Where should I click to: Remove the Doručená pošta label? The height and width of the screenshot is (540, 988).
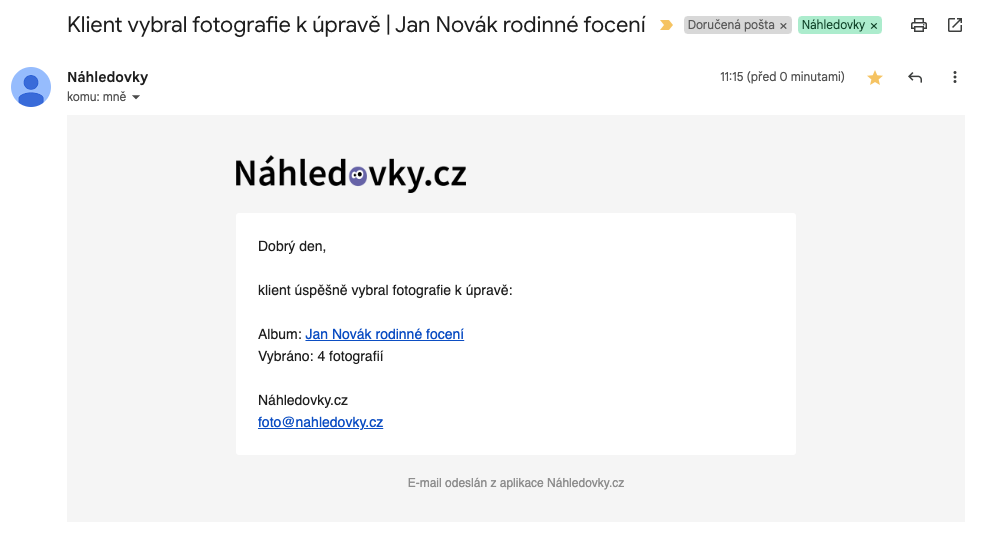pos(783,26)
